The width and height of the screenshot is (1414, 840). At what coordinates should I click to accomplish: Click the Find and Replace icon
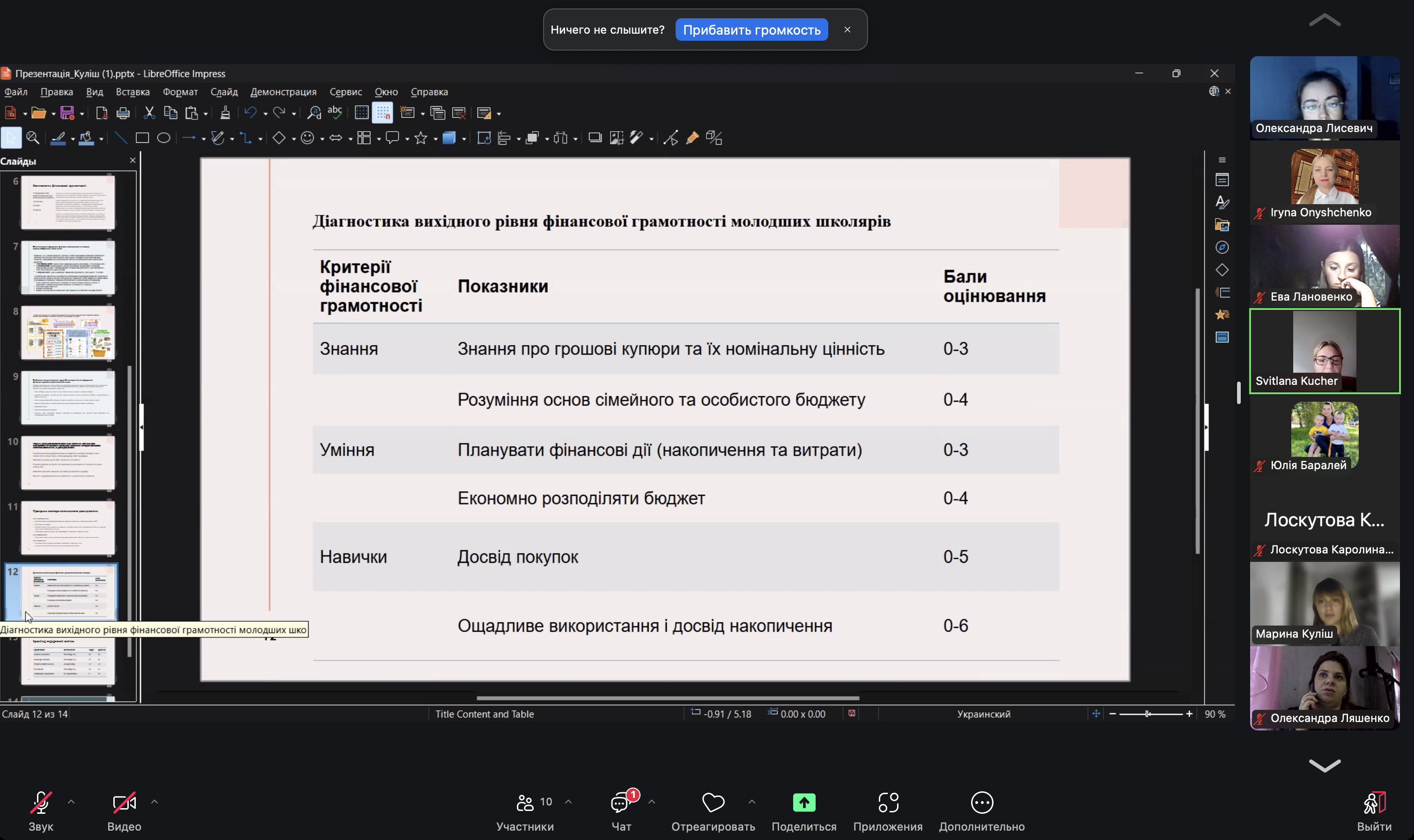pyautogui.click(x=314, y=113)
